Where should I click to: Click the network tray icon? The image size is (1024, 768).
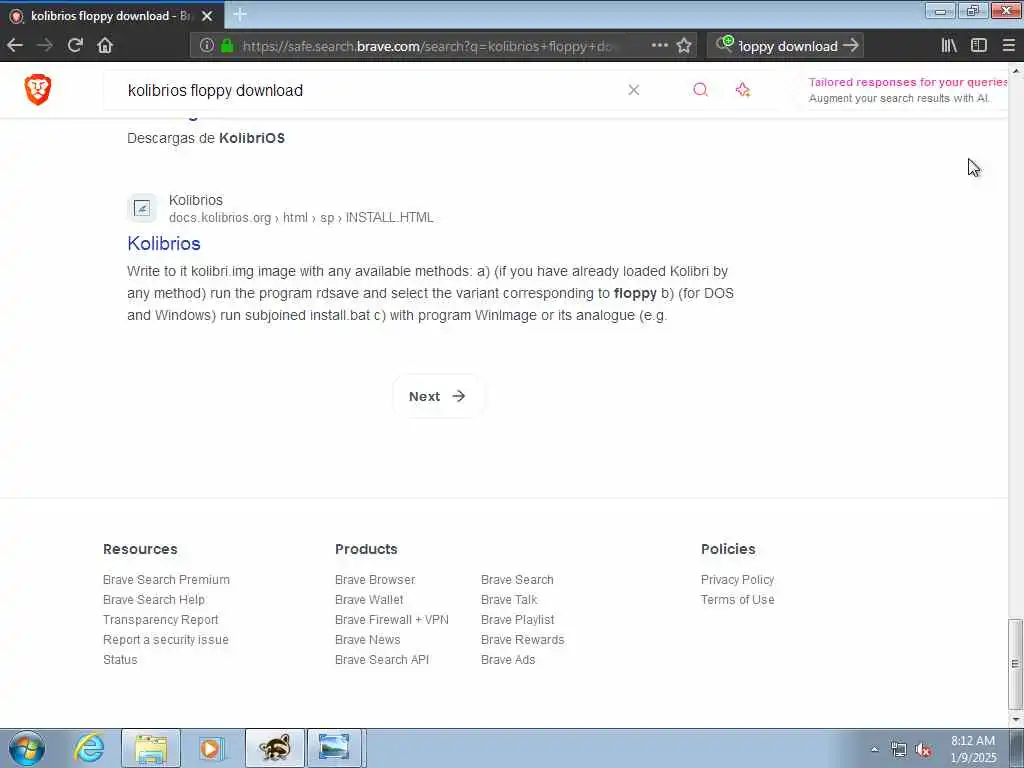click(899, 750)
